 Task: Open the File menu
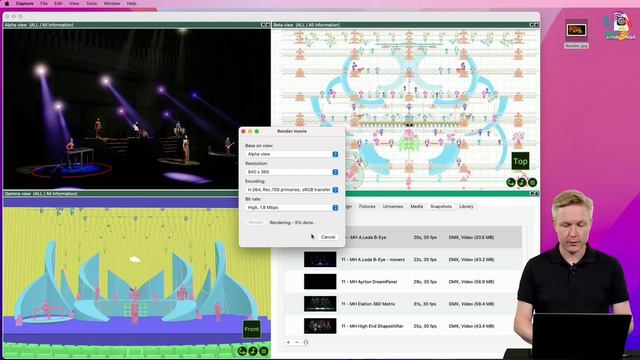tap(44, 3)
